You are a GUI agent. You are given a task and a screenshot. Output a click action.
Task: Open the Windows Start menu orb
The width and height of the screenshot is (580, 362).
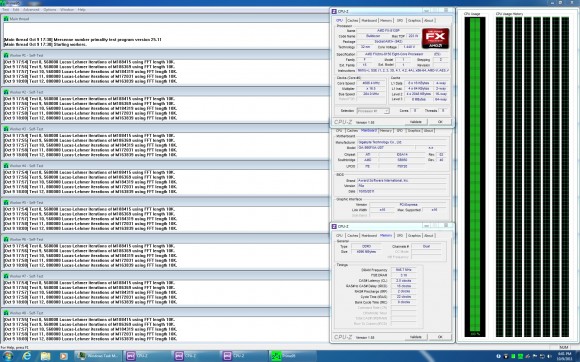pyautogui.click(x=7, y=356)
